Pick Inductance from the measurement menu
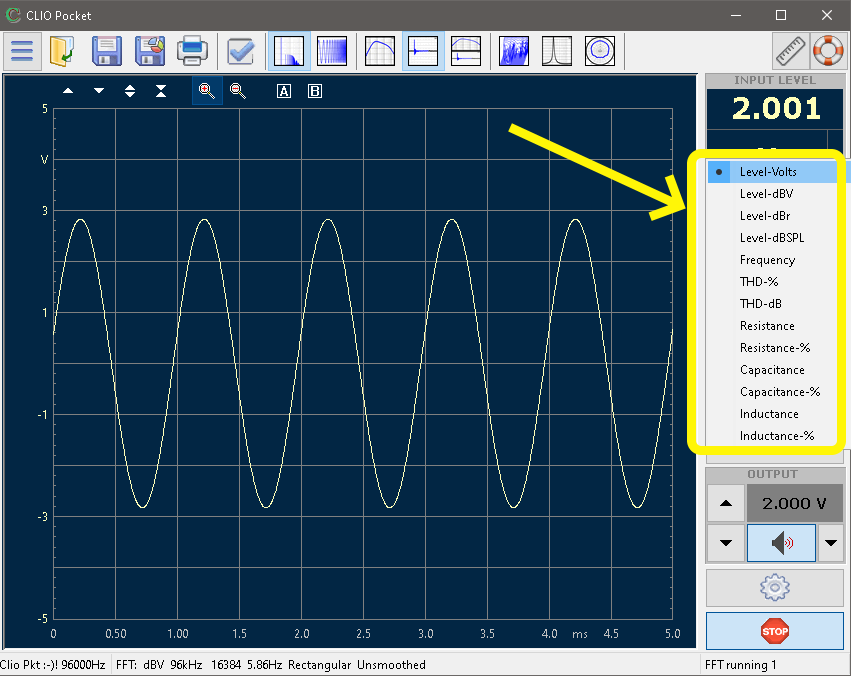This screenshot has height=676, width=851. [x=772, y=413]
